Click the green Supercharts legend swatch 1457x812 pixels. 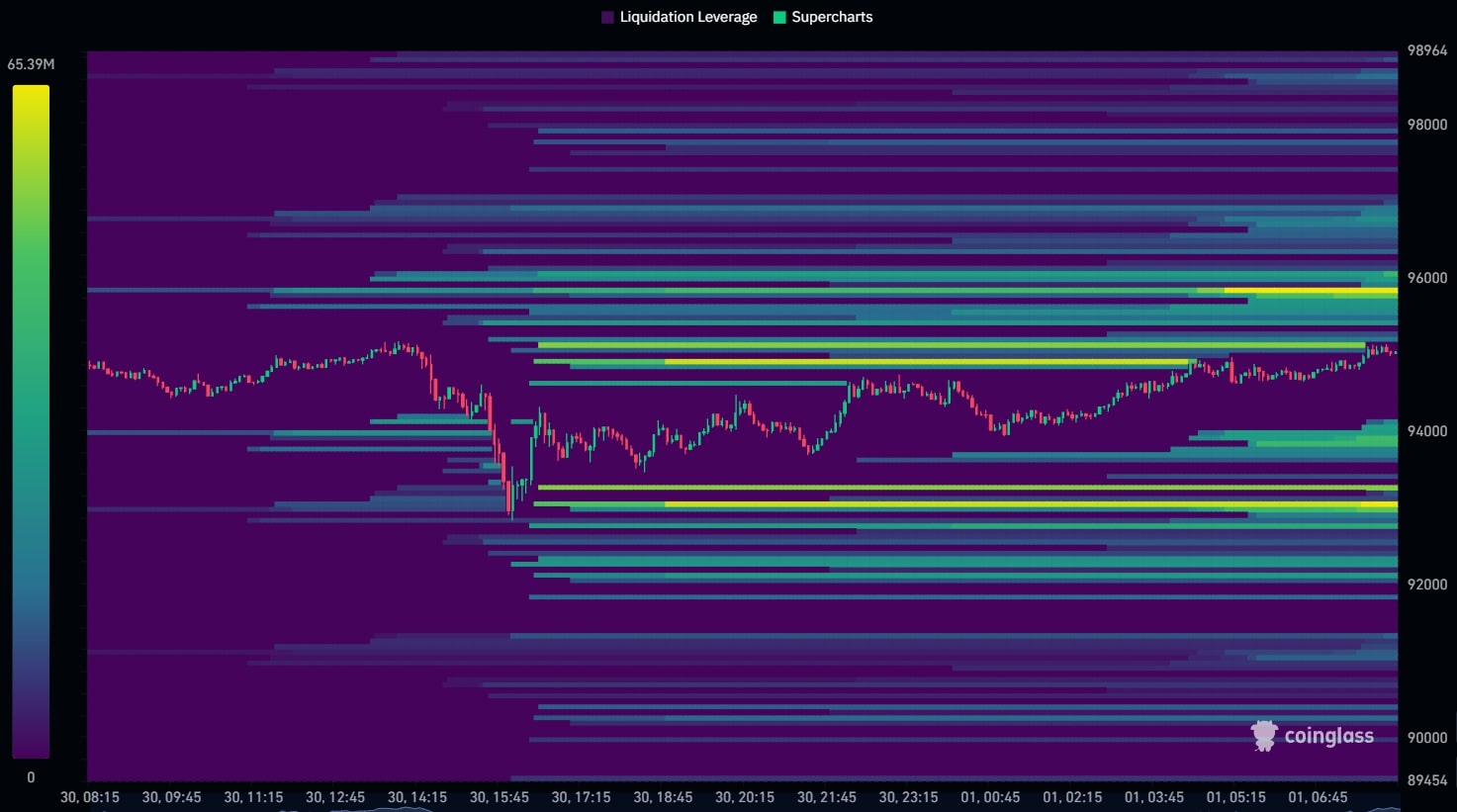[779, 17]
